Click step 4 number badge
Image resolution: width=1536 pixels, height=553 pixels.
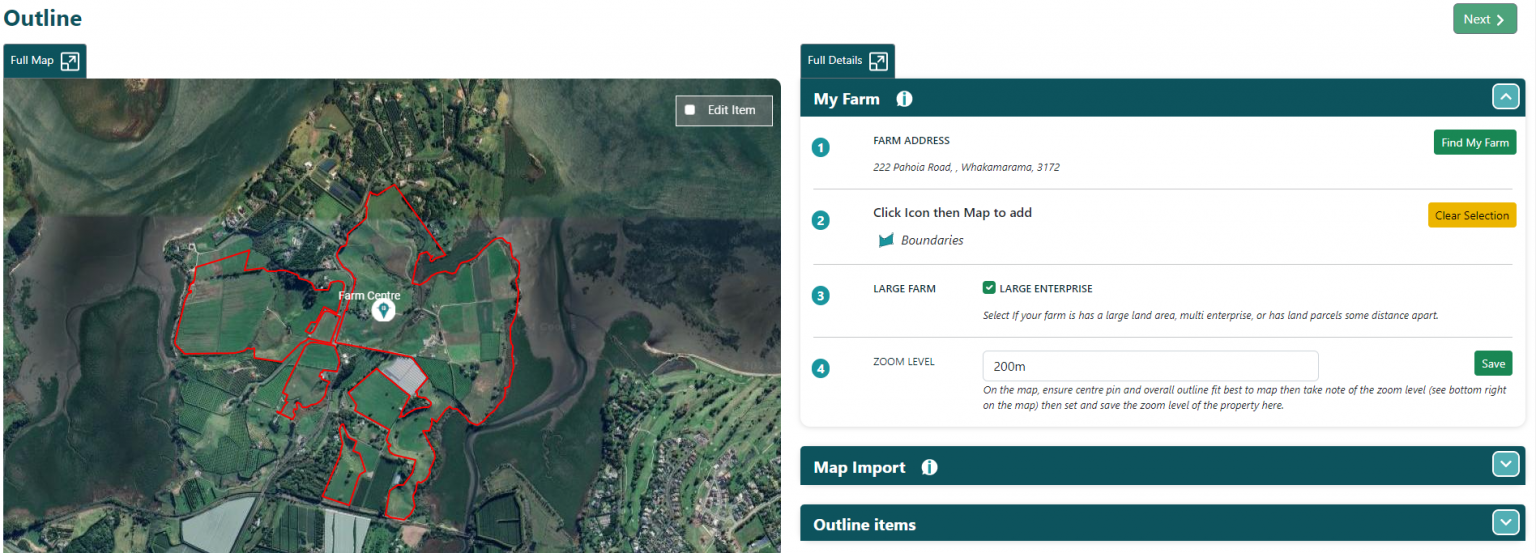point(821,368)
